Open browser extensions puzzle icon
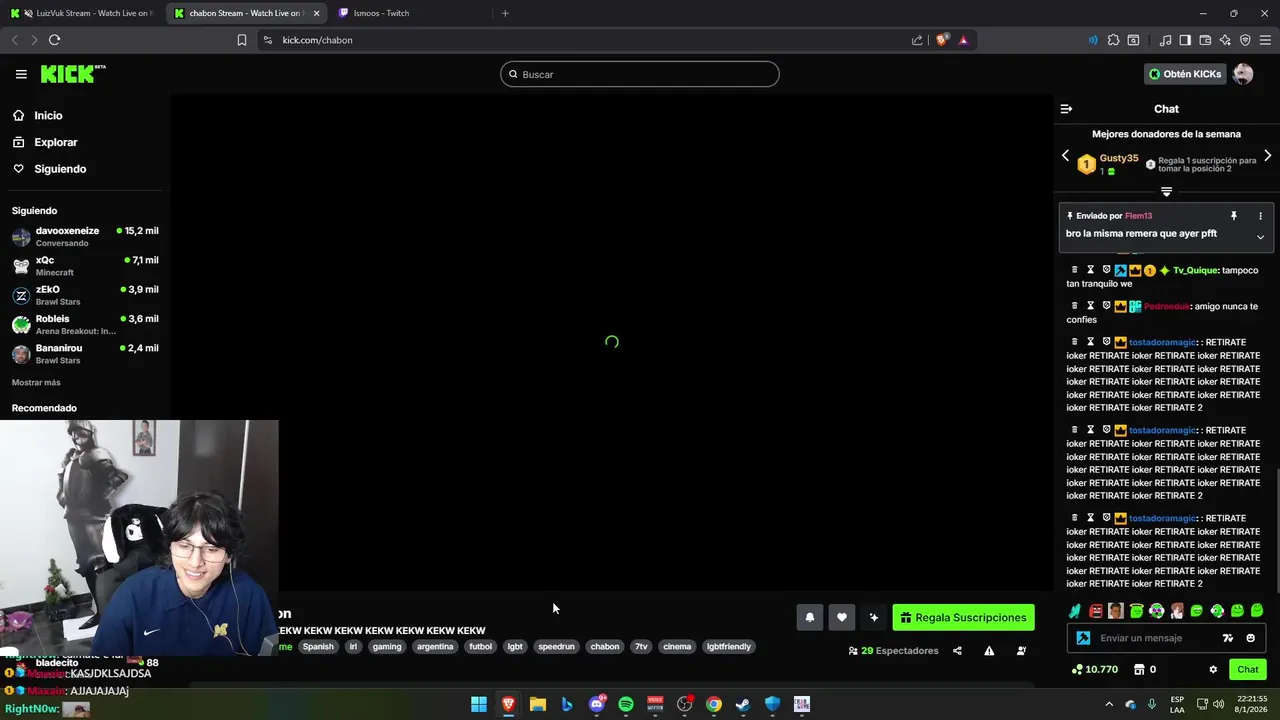This screenshot has height=720, width=1280. [x=1113, y=40]
